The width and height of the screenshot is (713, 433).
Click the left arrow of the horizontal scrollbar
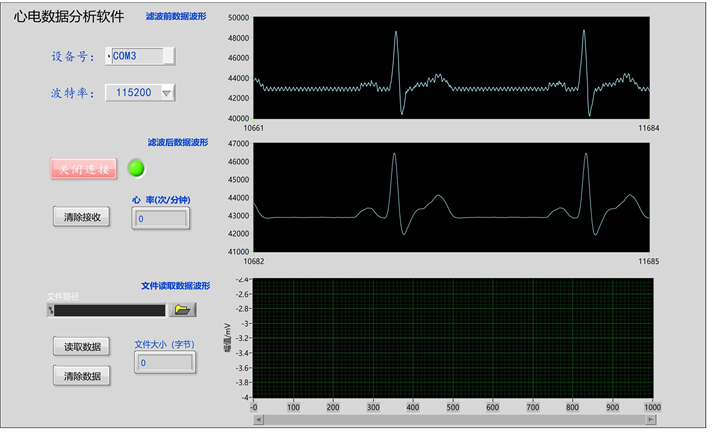(257, 419)
